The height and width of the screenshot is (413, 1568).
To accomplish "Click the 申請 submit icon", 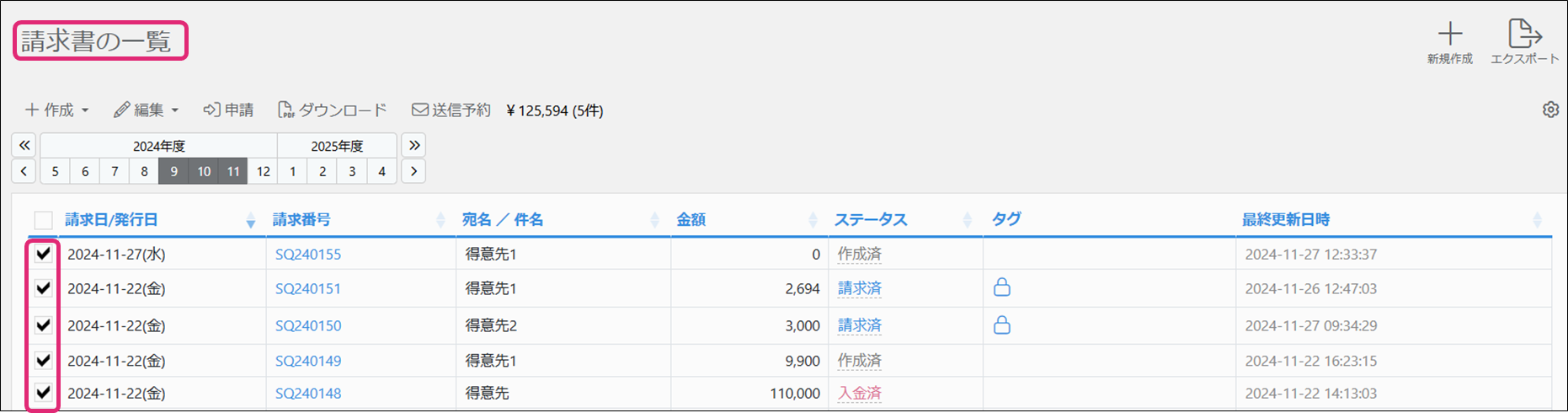I will tap(211, 110).
